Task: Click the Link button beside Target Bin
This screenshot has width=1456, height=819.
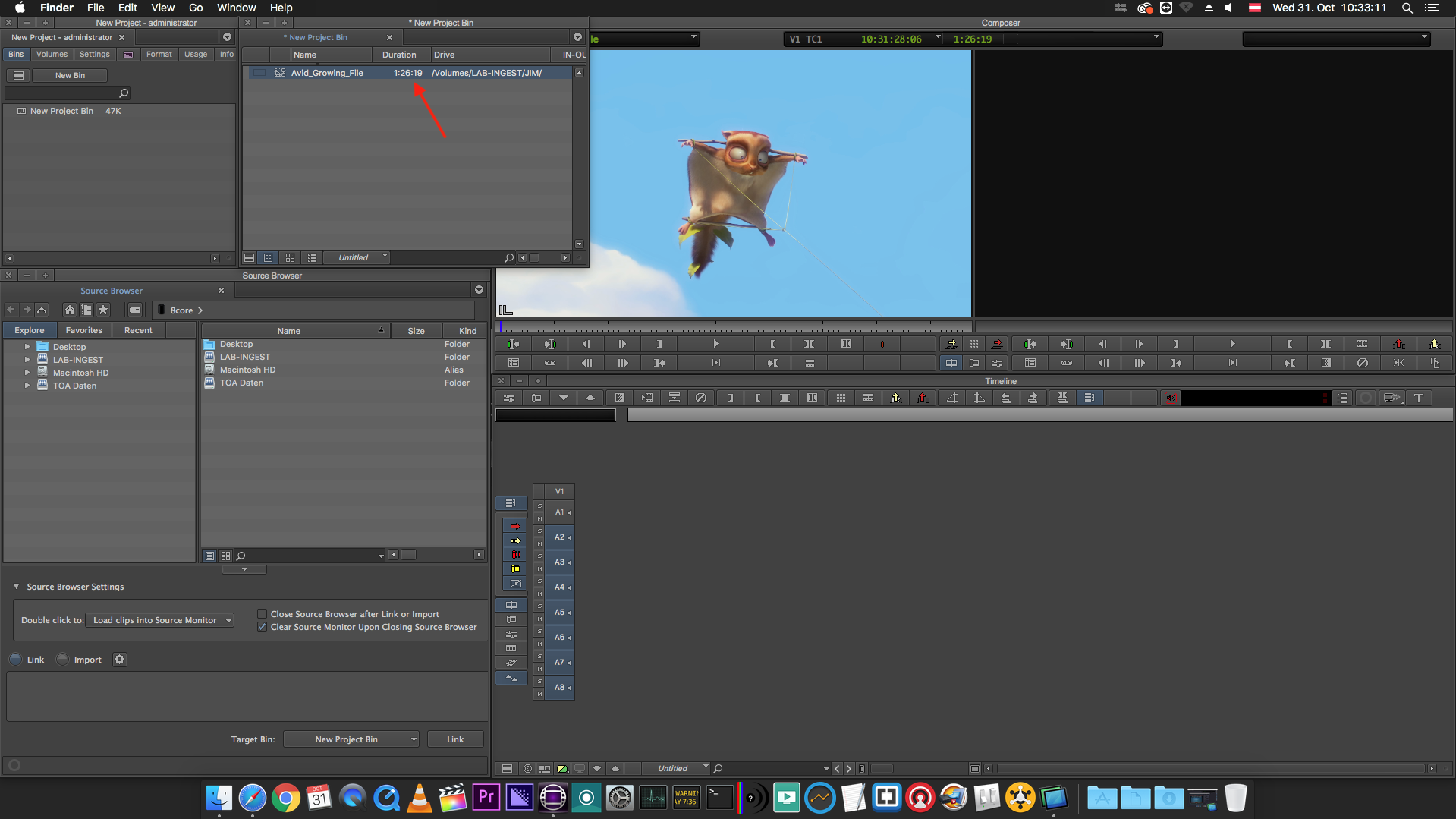Action: 455,739
